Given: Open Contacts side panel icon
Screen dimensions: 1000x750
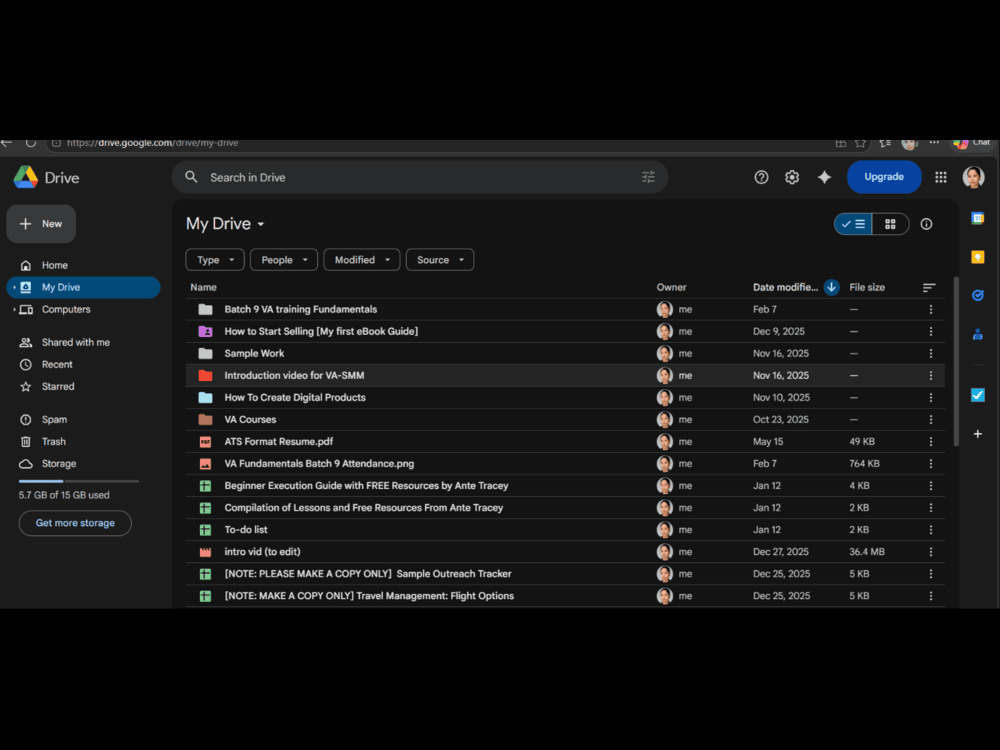Looking at the screenshot, I should tap(977, 334).
